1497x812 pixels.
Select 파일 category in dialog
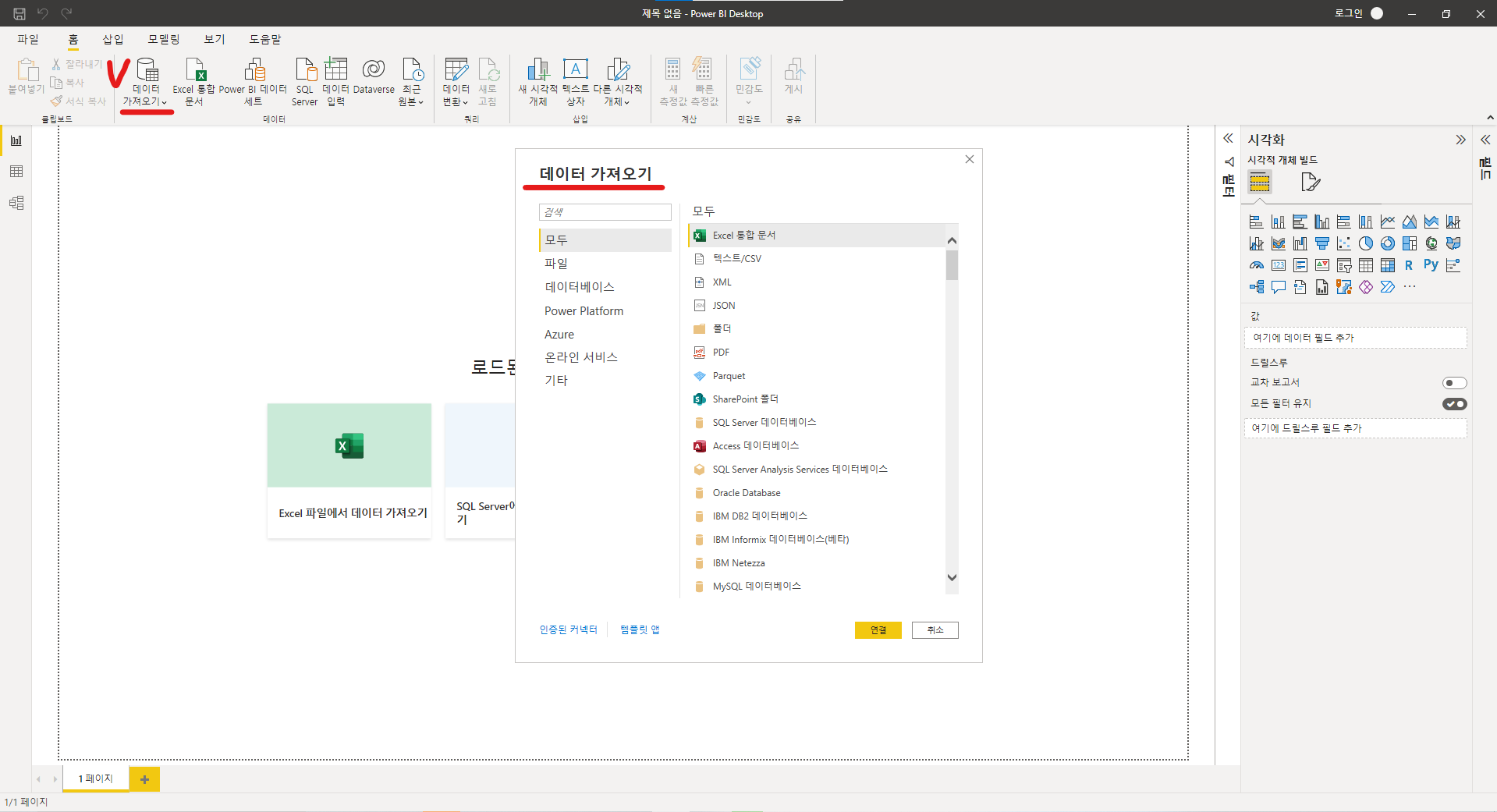[x=605, y=264]
